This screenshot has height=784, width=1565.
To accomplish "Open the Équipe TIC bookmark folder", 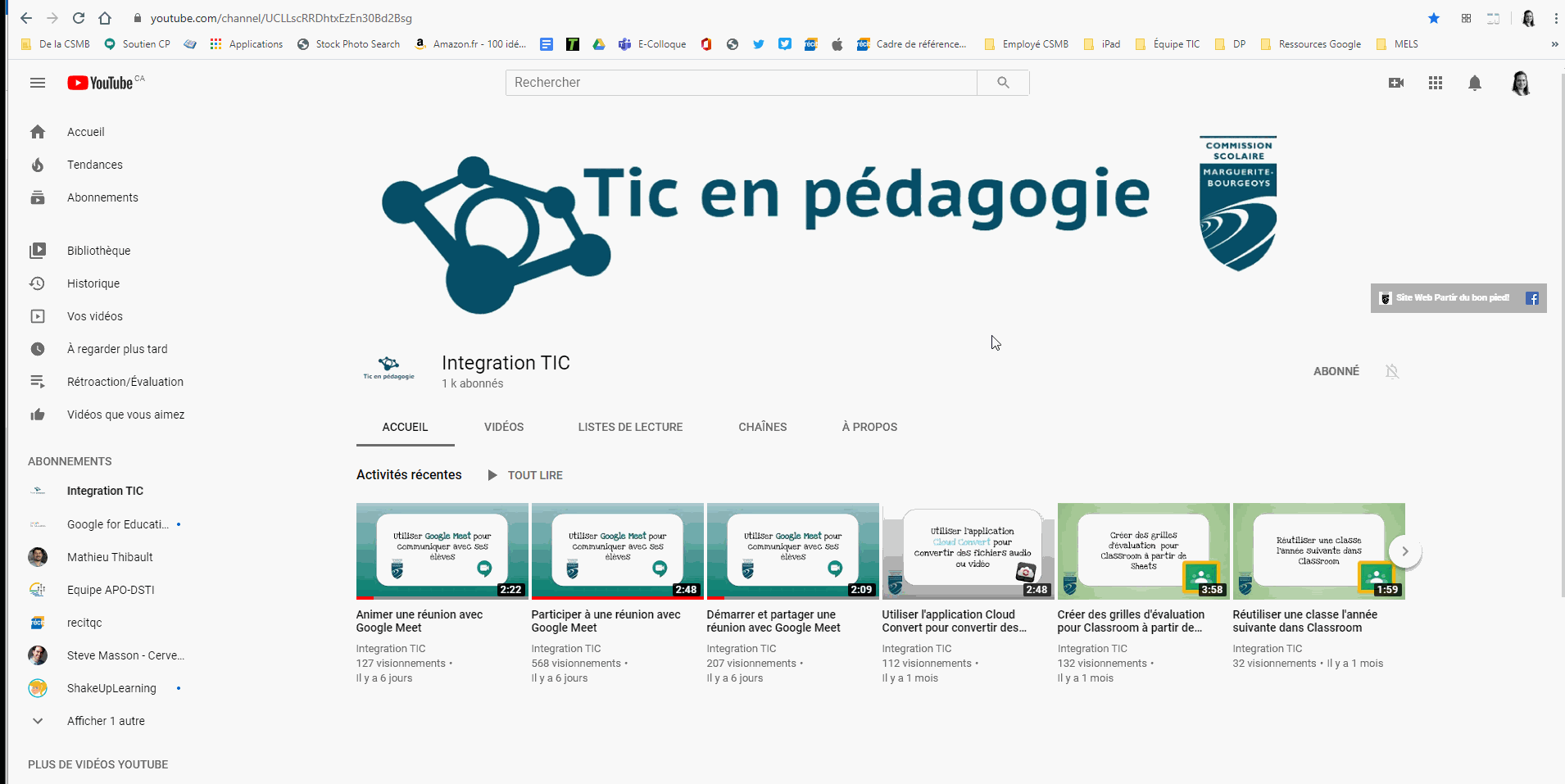I will coord(1168,44).
